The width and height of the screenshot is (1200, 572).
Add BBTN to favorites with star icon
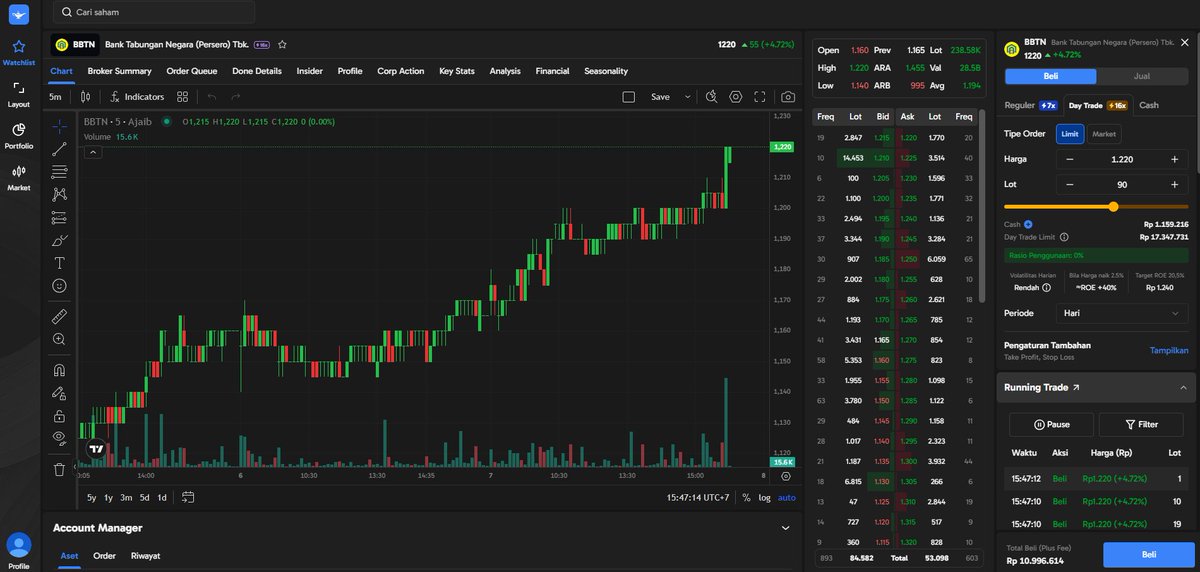point(282,45)
